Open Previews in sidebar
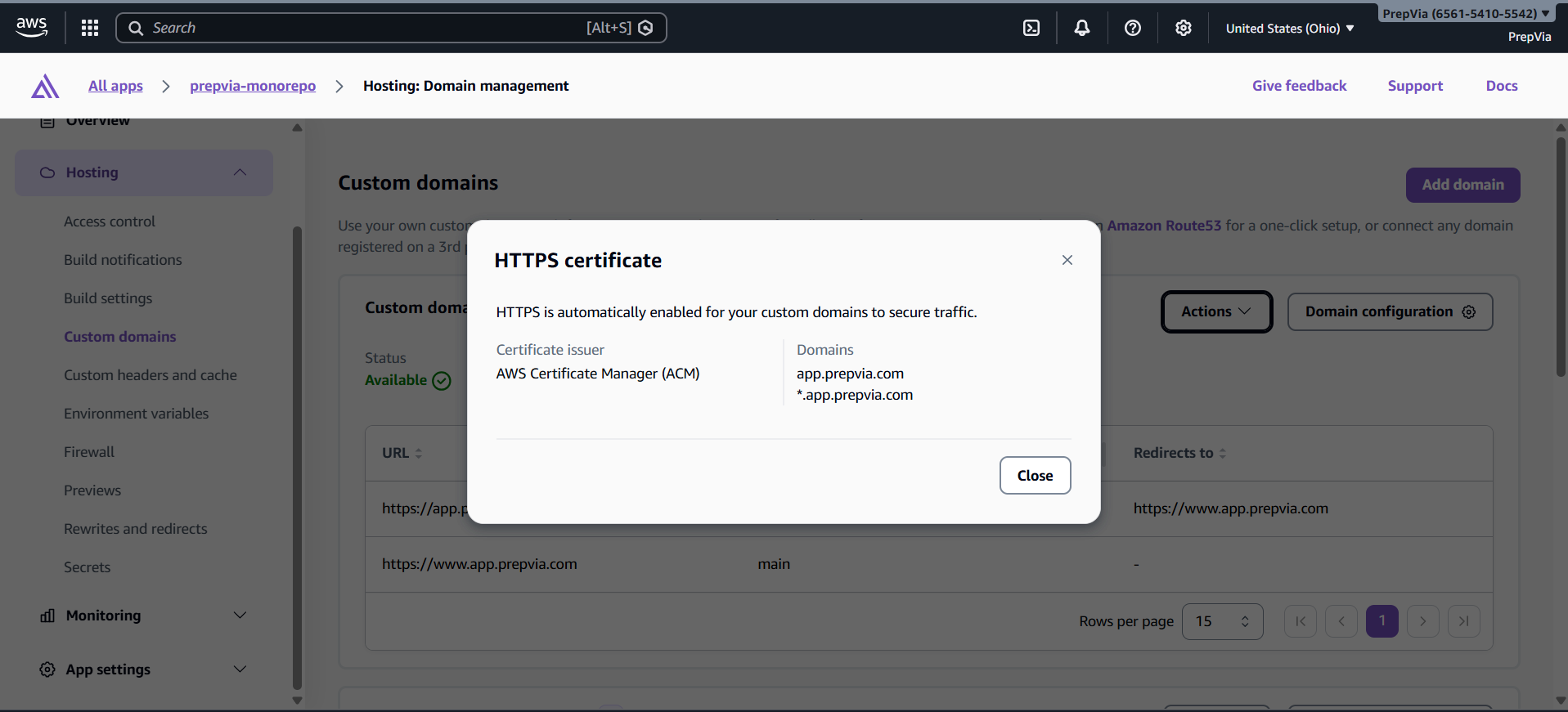This screenshot has width=1568, height=712. (92, 490)
